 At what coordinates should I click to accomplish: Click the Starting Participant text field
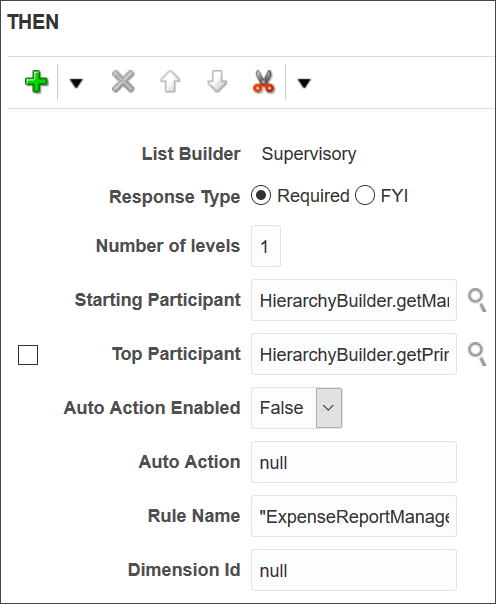[354, 300]
